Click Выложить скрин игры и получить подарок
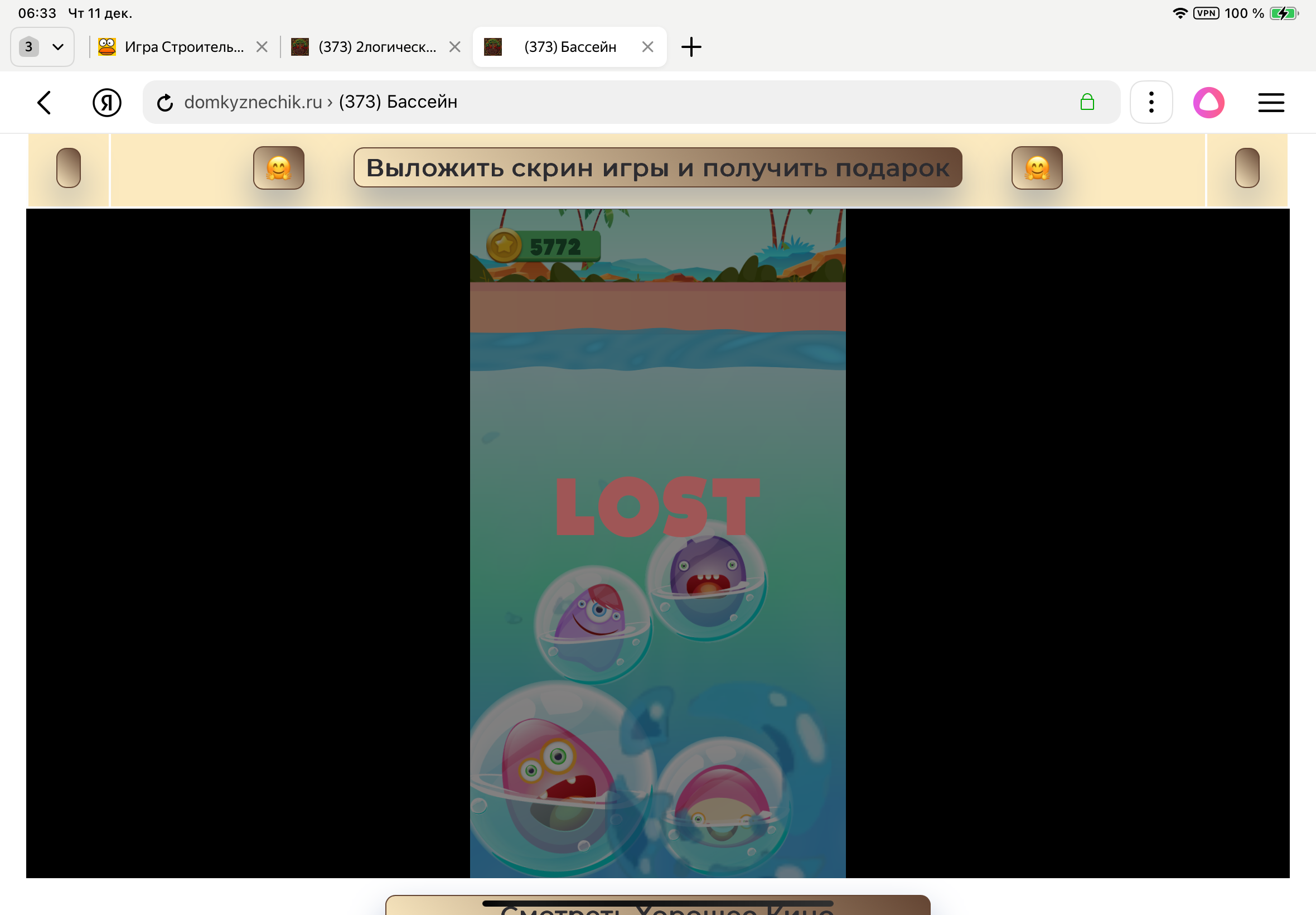1316x915 pixels. pos(657,168)
